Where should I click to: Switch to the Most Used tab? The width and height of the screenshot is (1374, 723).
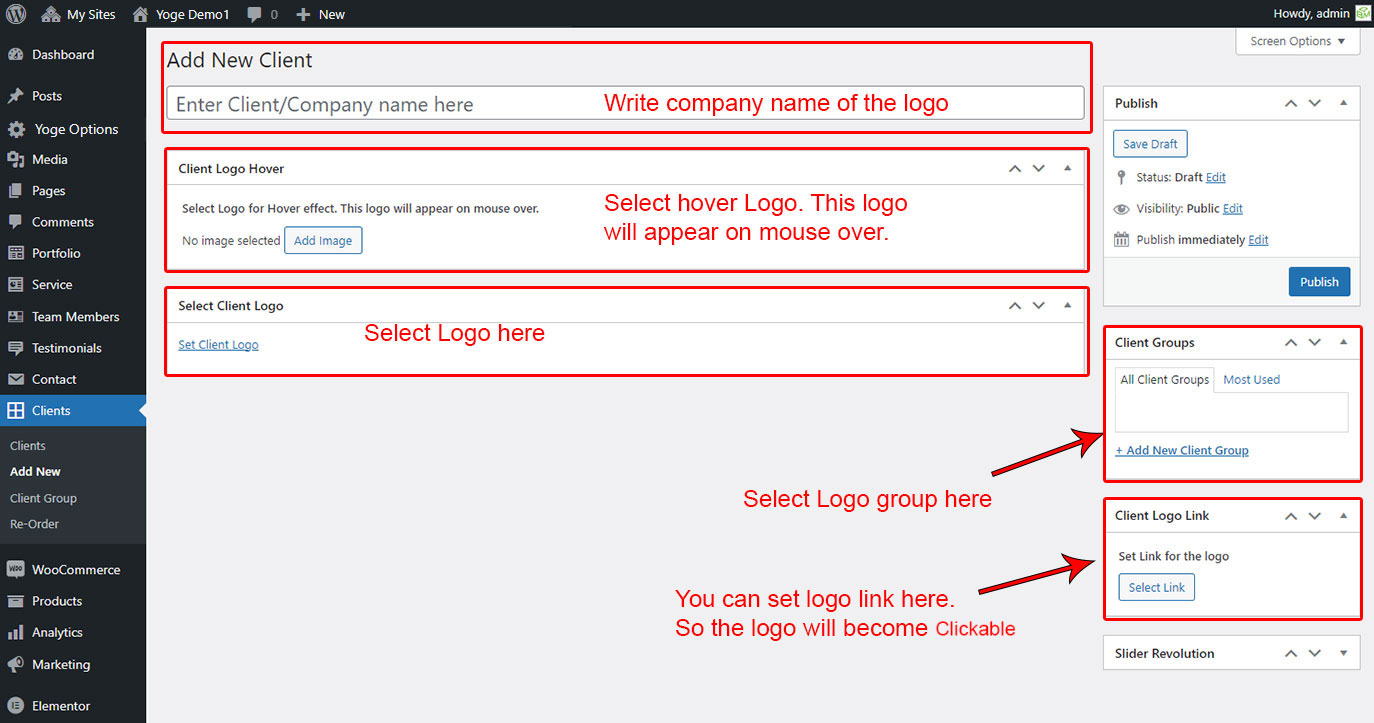tap(1251, 380)
